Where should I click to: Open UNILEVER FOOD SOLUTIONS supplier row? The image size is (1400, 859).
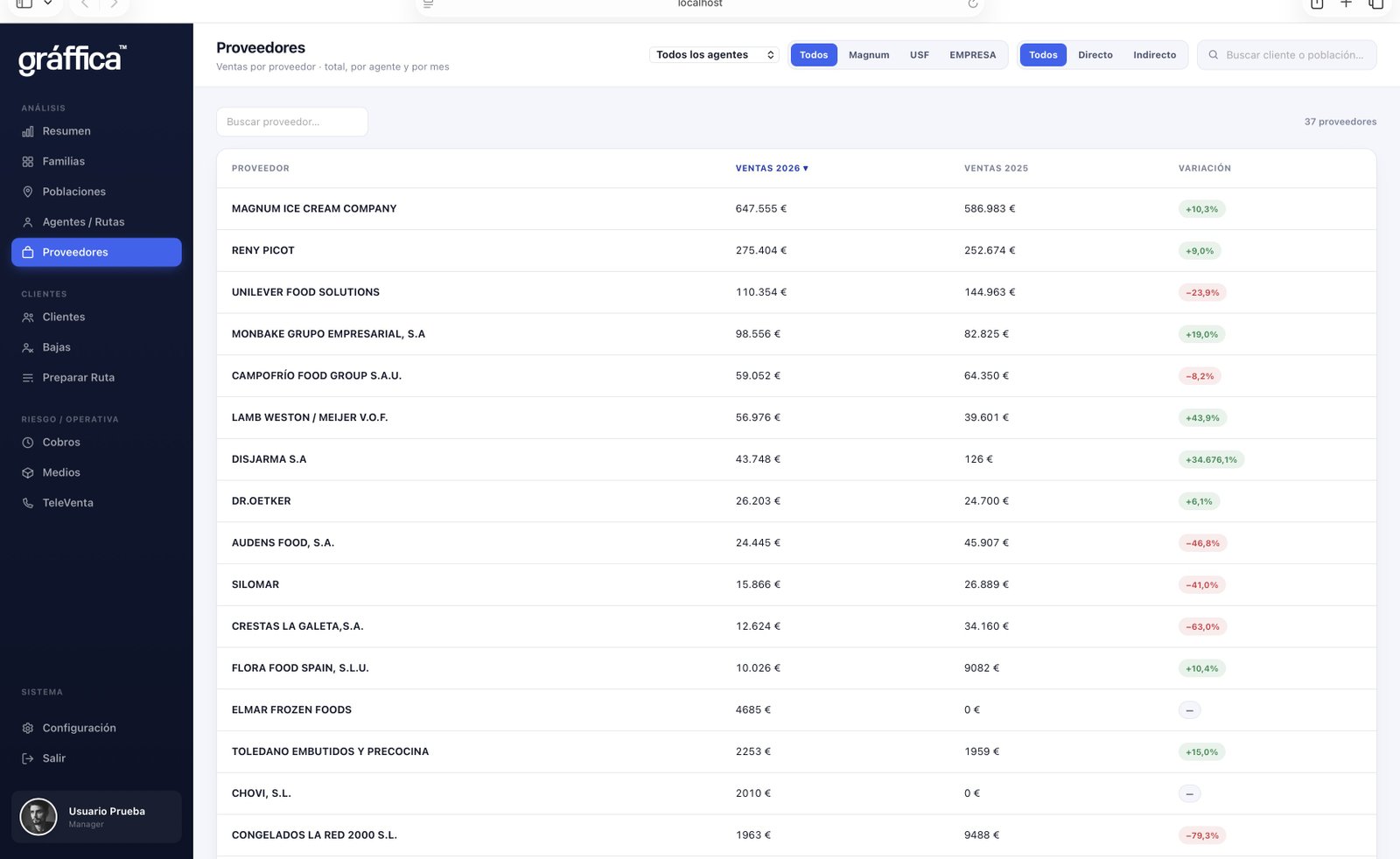[x=796, y=292]
